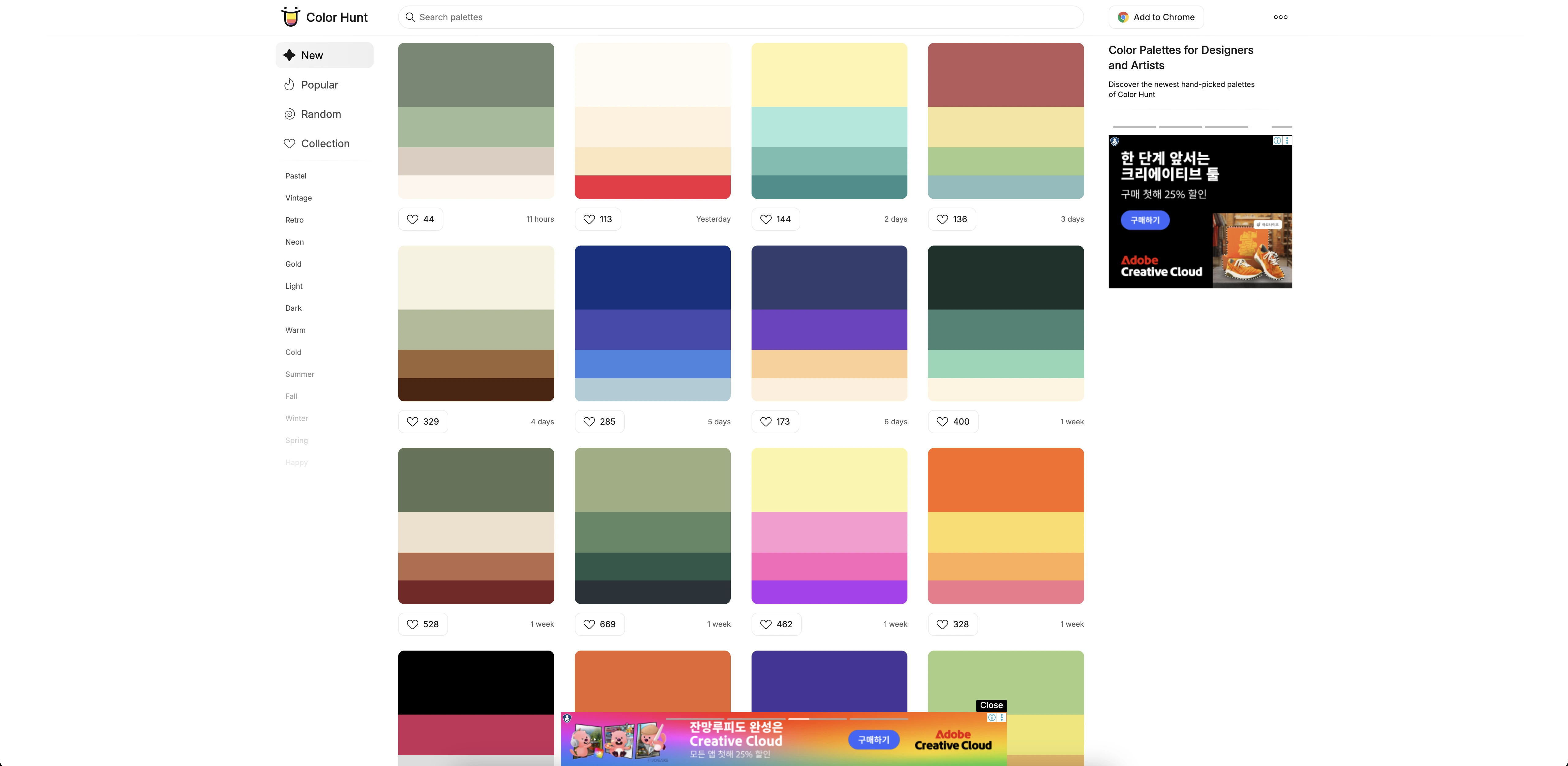Click the blue button in sidebar Adobe ad

point(1145,220)
